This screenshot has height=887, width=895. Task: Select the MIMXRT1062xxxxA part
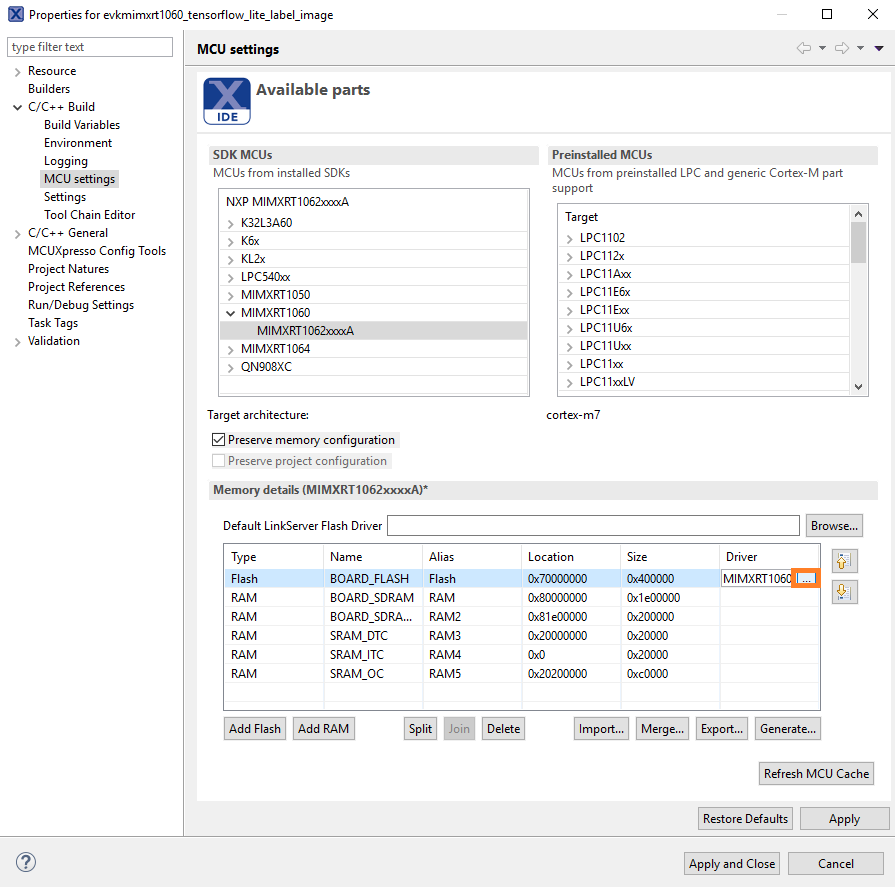(373, 330)
